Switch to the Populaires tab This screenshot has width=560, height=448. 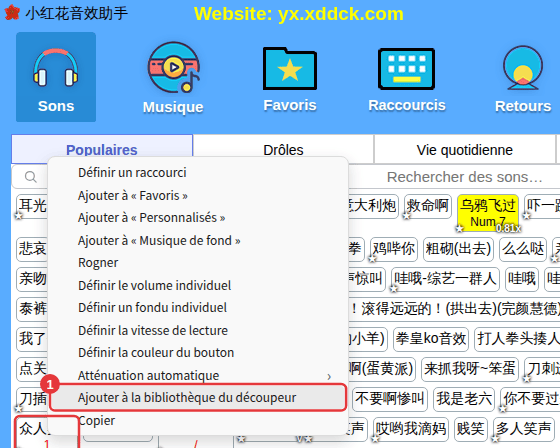[102, 150]
